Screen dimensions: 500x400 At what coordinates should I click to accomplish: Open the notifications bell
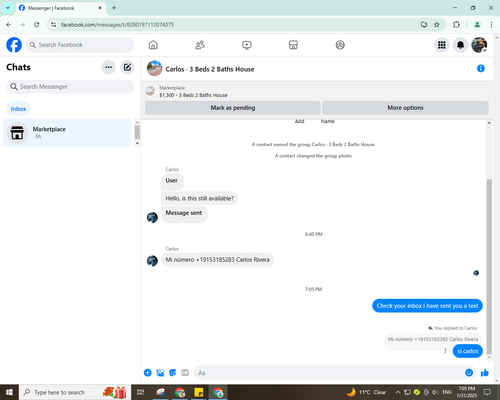click(x=460, y=45)
